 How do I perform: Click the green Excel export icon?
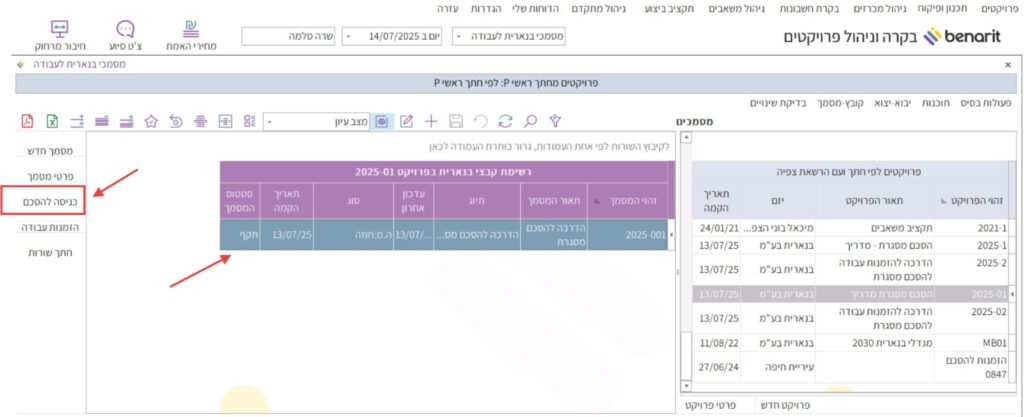point(52,121)
